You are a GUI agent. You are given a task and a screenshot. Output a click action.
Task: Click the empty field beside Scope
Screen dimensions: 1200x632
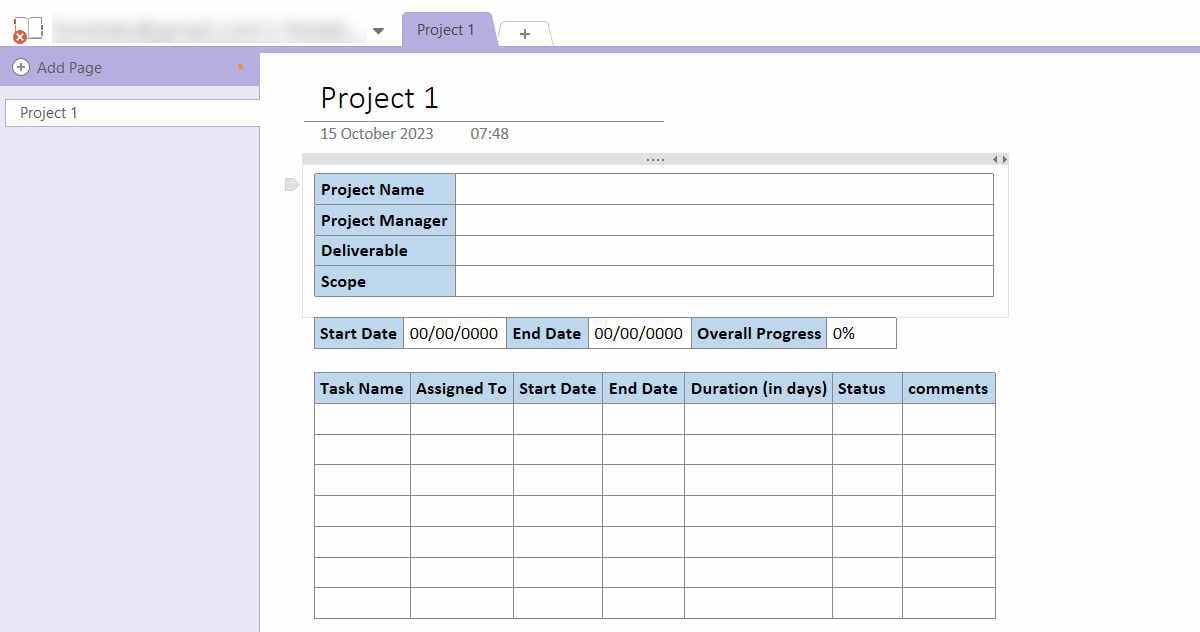(x=724, y=282)
